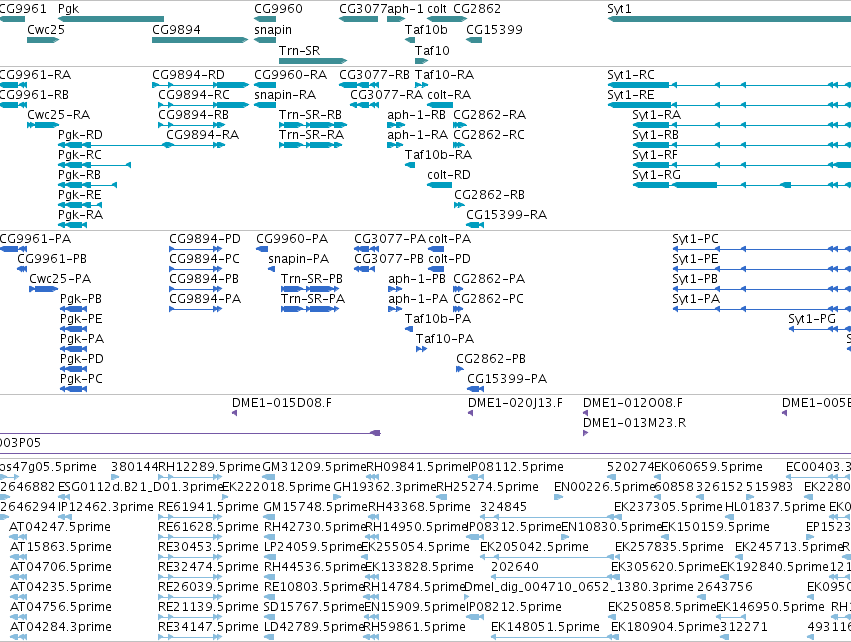
Task: Select EST AT04247.5prime
Action: pos(18,537)
